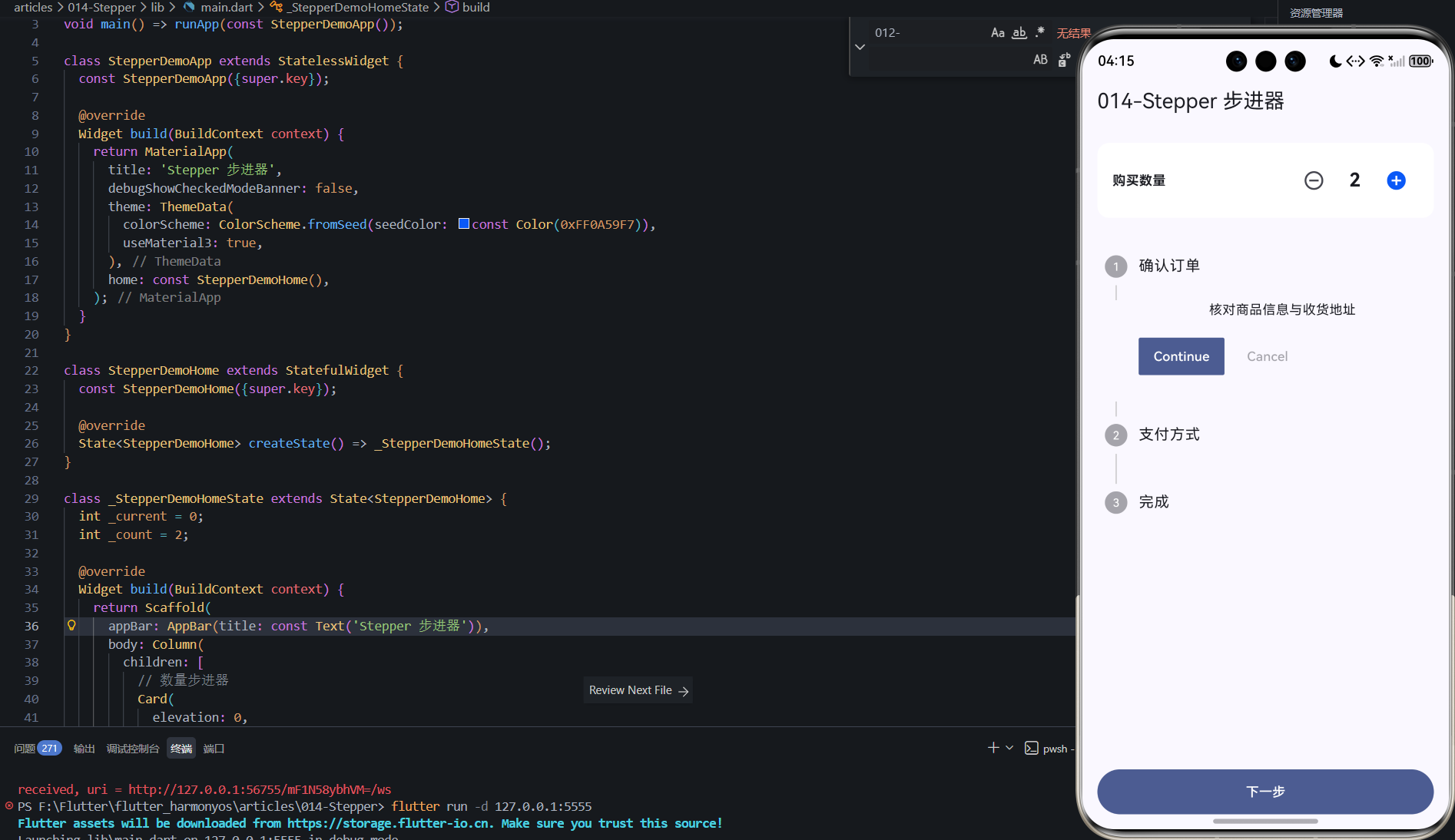
Task: Click 支付方式 step title
Action: click(x=1168, y=435)
